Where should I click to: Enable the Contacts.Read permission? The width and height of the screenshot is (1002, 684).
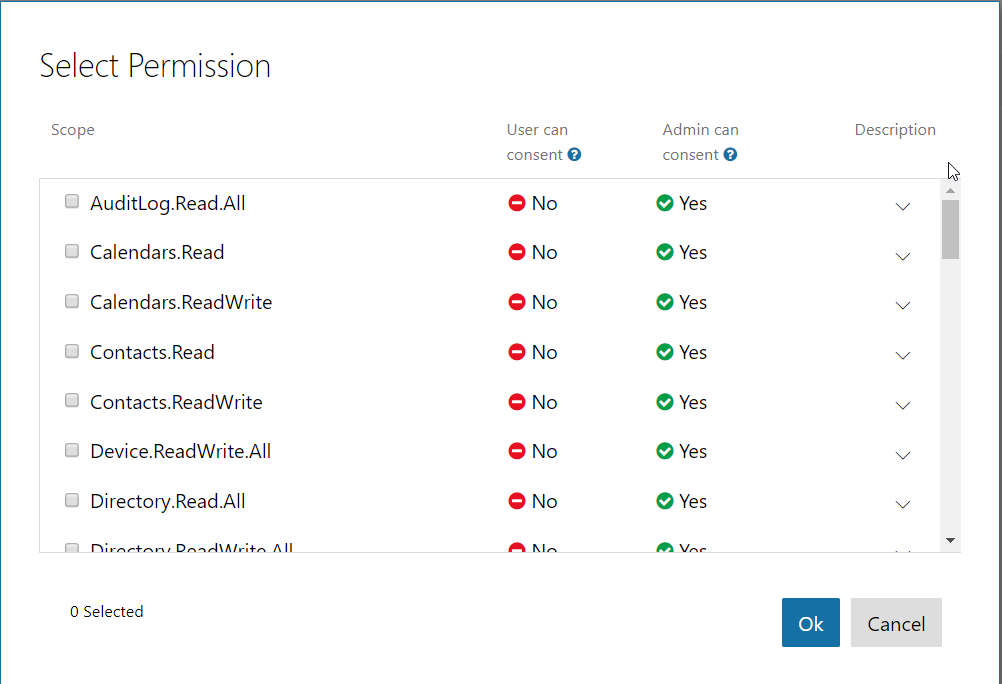[x=71, y=351]
